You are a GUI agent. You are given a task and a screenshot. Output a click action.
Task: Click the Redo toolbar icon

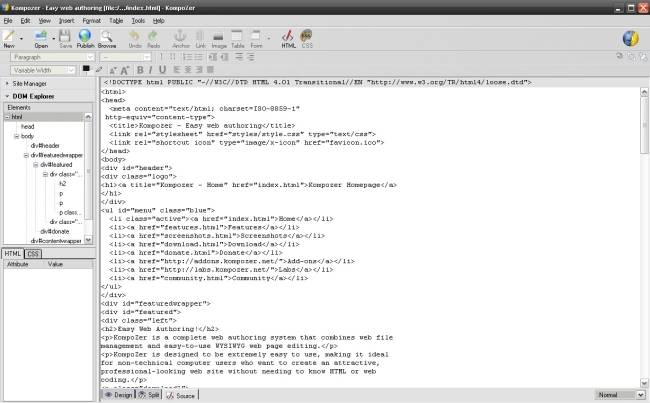(x=153, y=36)
